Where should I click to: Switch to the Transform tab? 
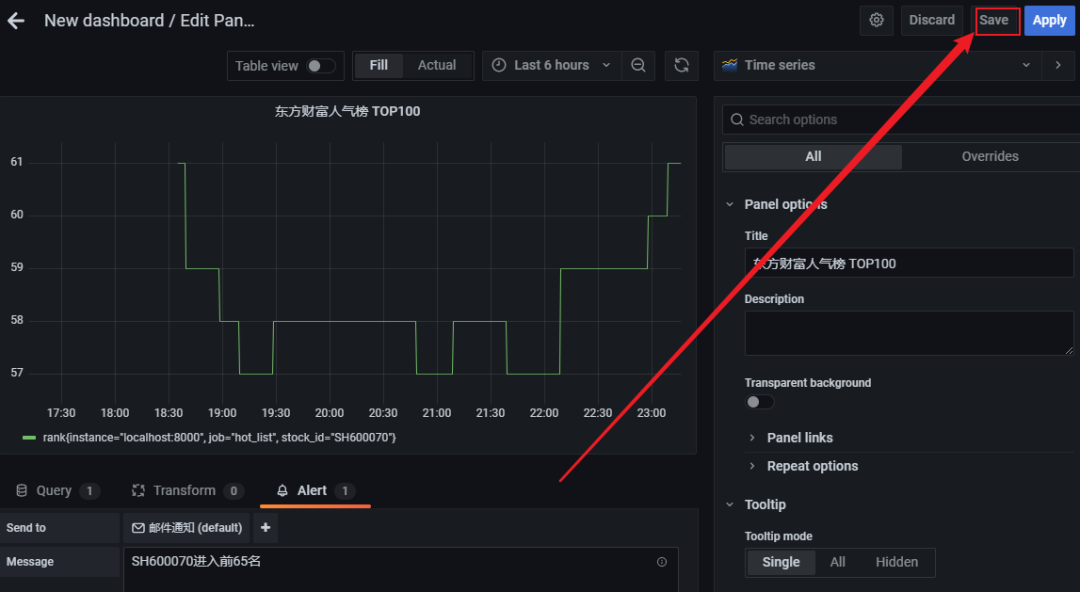coord(184,491)
